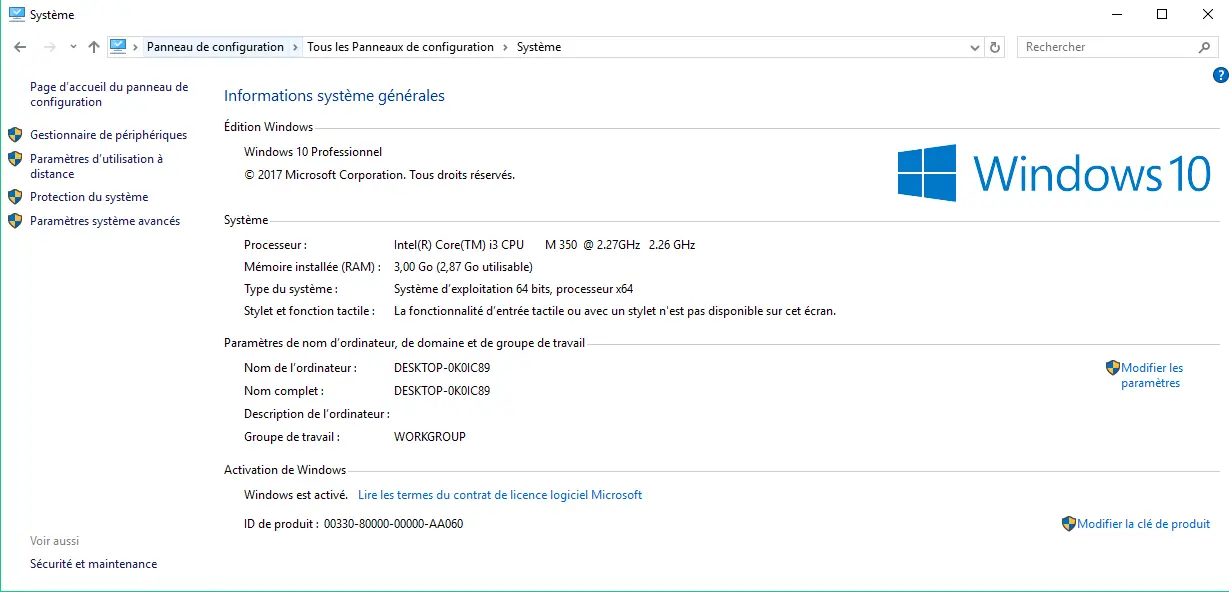This screenshot has width=1229, height=592.
Task: Click the 2017 Microsoft Corporation copyright line
Action: pos(379,175)
